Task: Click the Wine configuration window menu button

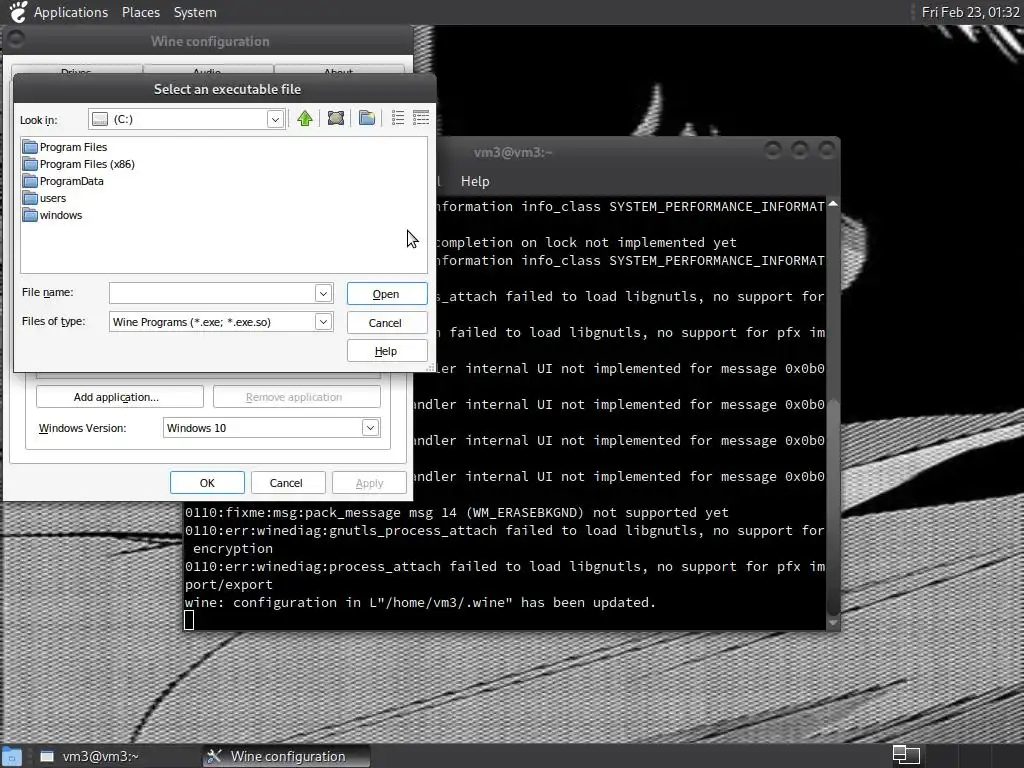Action: (x=16, y=40)
